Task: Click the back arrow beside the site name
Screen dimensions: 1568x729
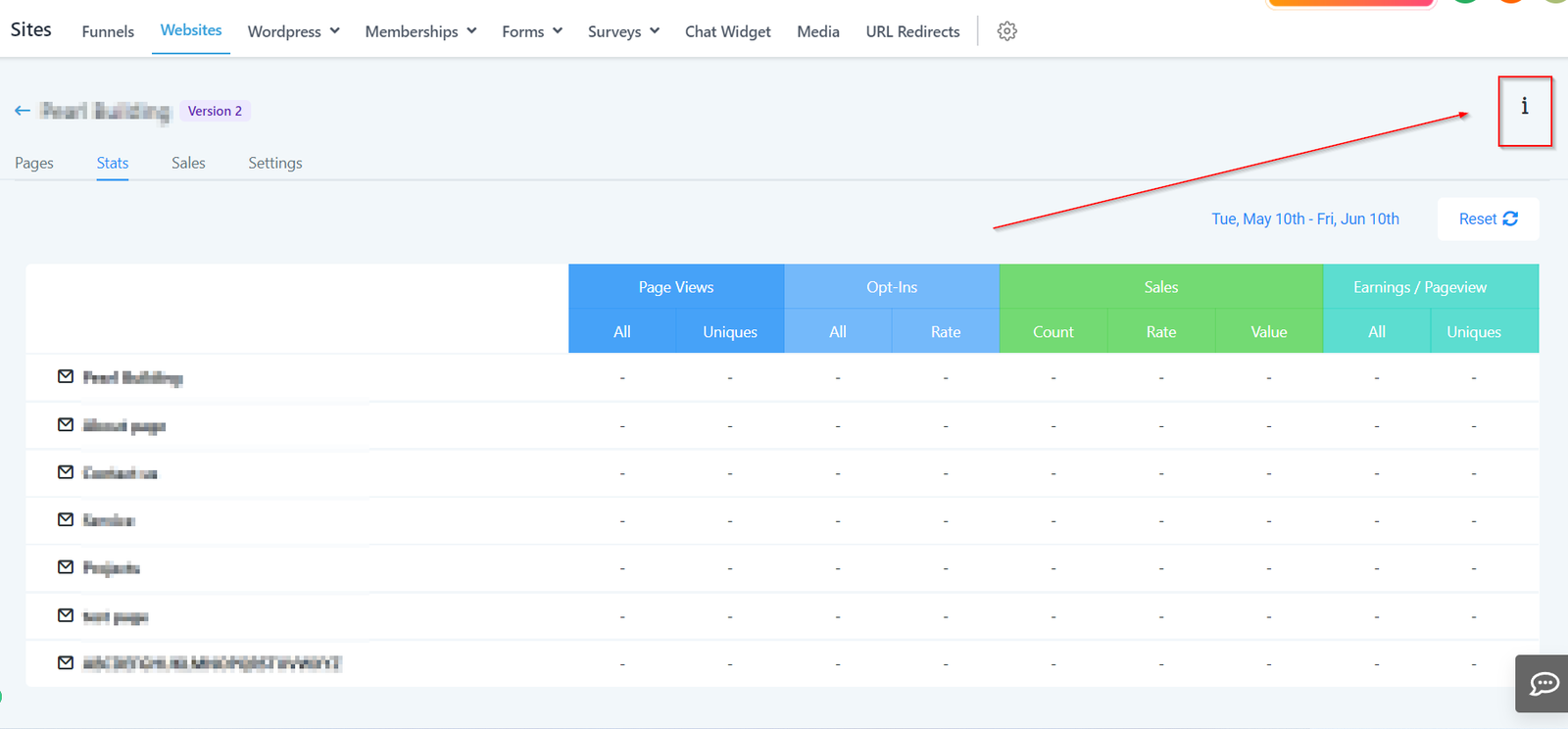Action: point(23,111)
